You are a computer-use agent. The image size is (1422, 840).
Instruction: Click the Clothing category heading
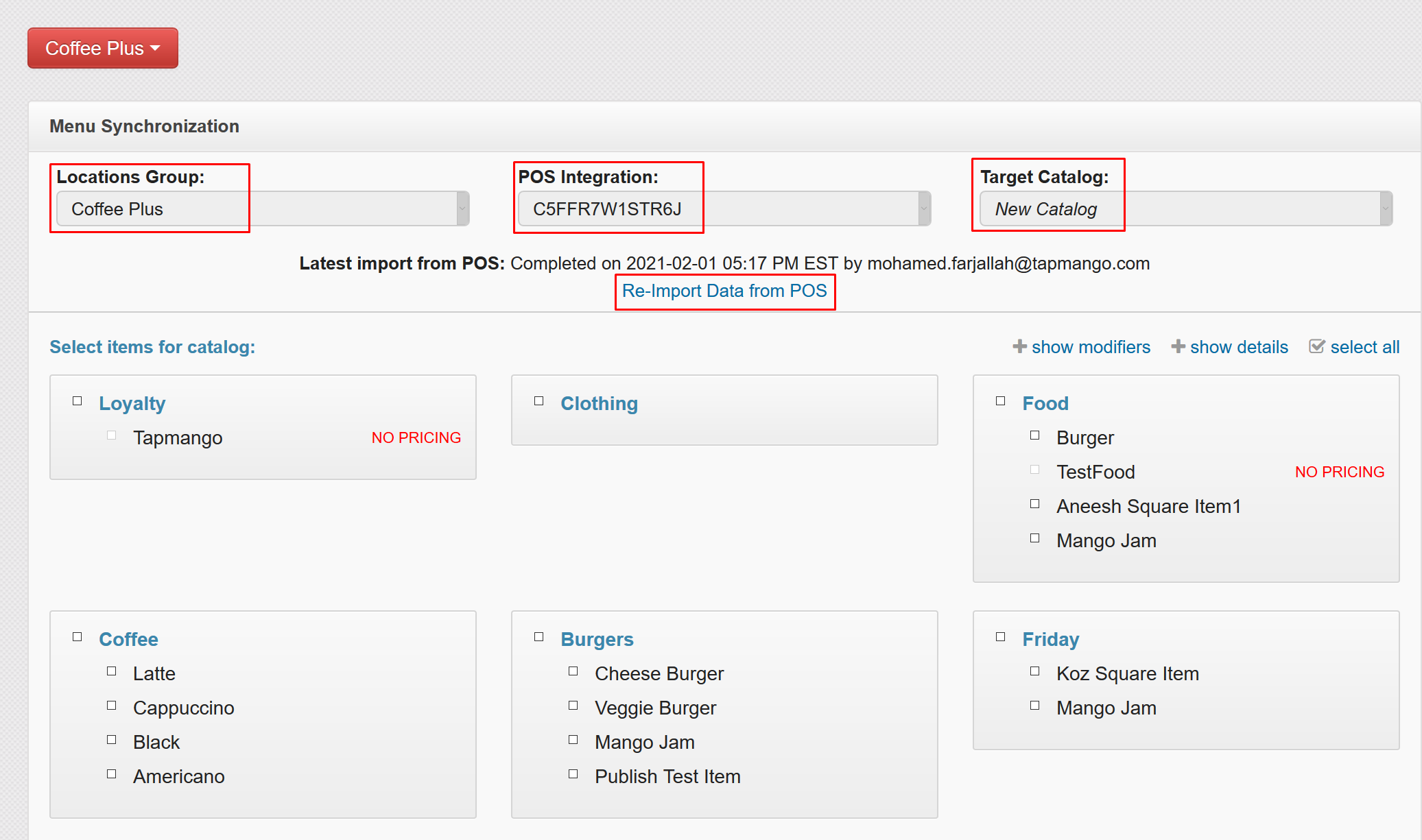pos(599,403)
